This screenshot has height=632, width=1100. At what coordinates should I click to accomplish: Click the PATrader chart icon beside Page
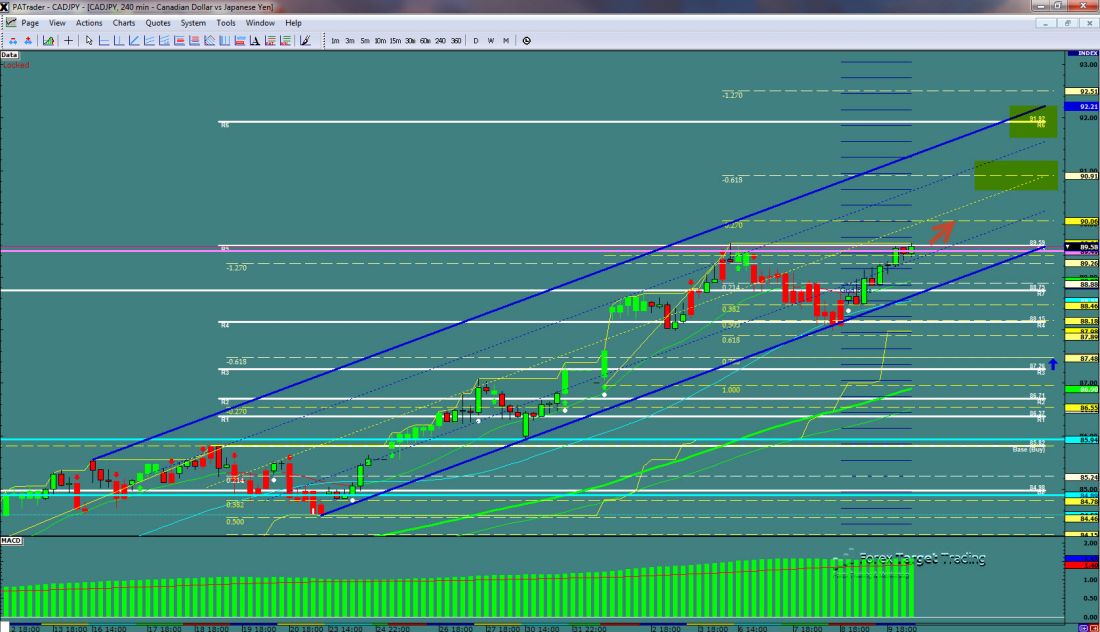point(10,23)
